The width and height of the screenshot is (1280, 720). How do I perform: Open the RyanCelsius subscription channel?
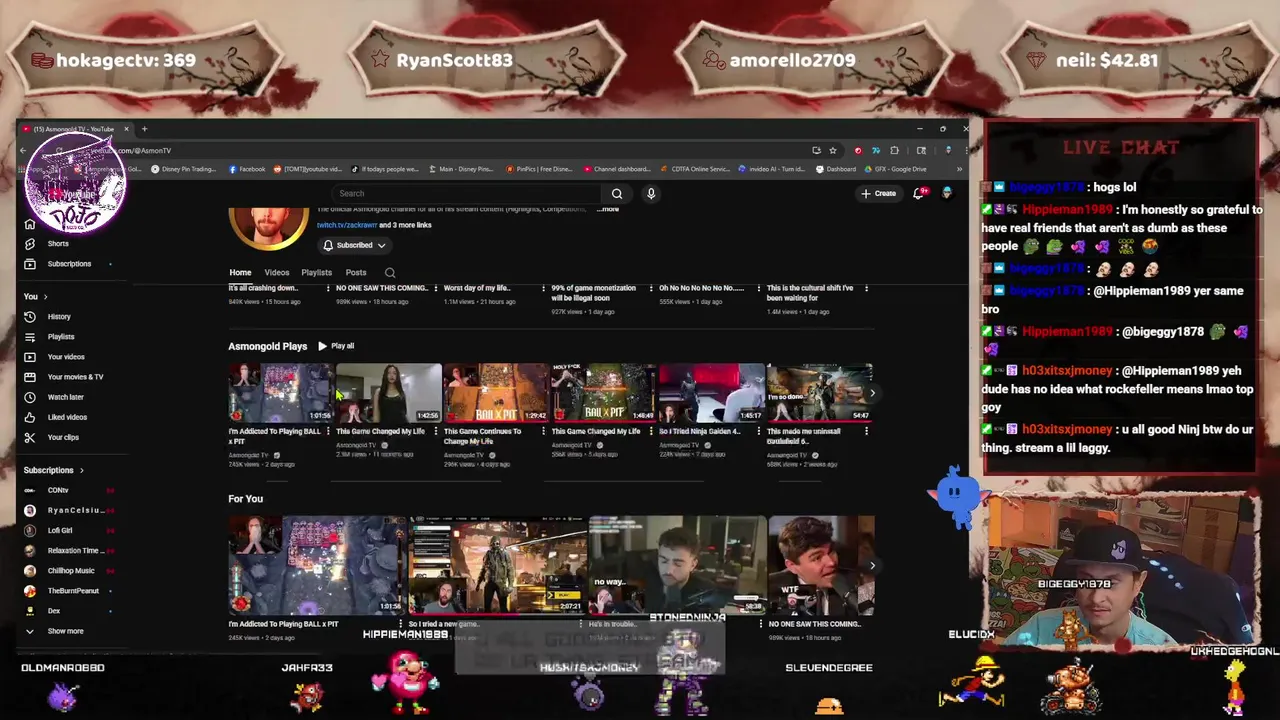coord(75,510)
